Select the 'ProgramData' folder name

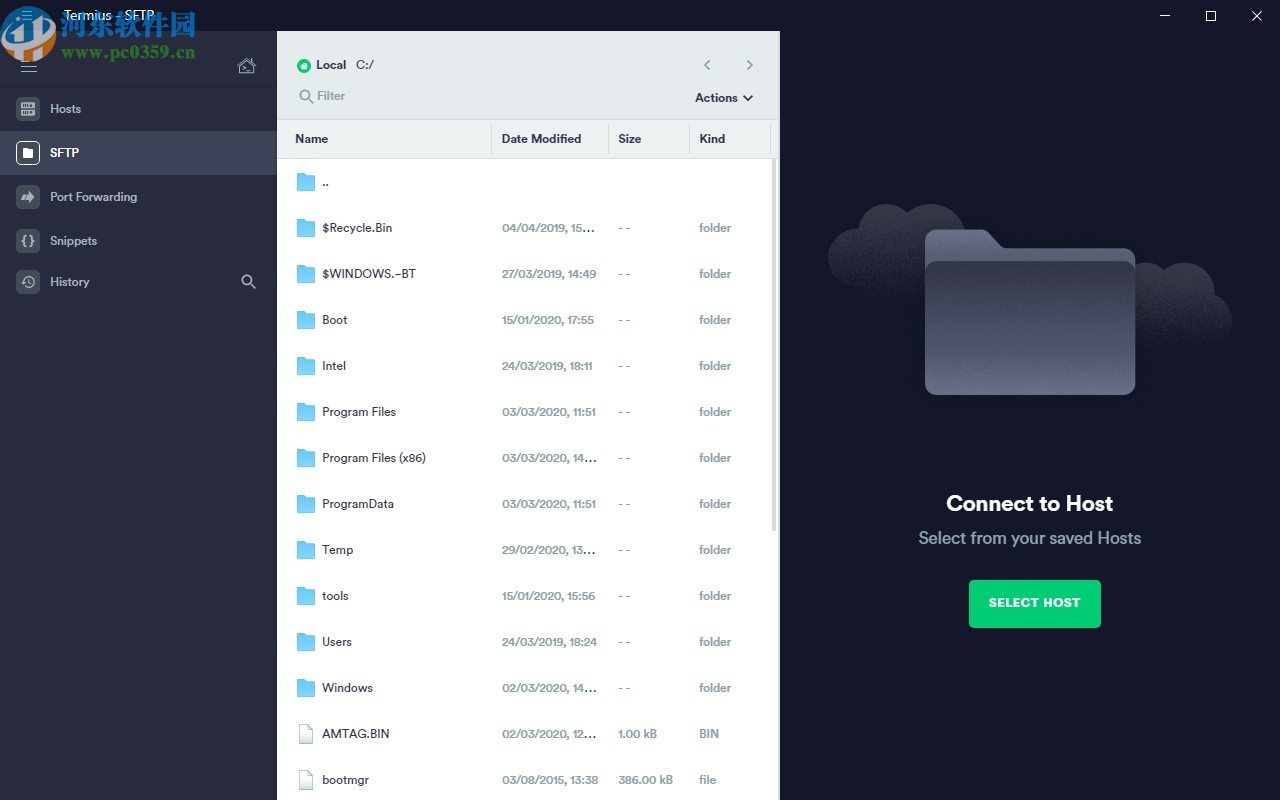coord(358,504)
